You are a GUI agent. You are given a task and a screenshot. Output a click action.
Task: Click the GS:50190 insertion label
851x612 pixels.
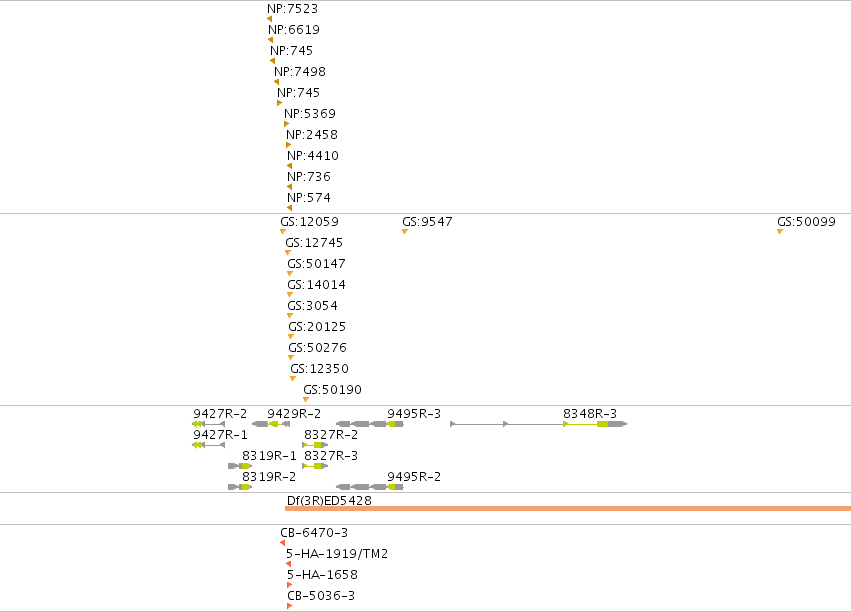pyautogui.click(x=332, y=390)
